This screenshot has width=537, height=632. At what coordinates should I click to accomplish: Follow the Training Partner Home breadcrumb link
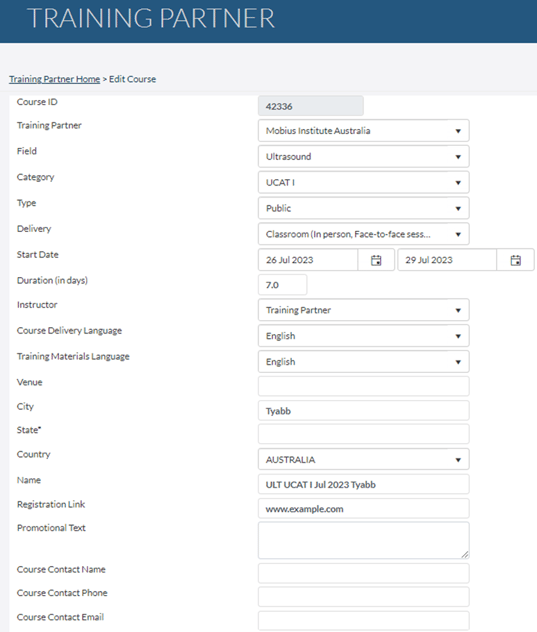pyautogui.click(x=54, y=79)
